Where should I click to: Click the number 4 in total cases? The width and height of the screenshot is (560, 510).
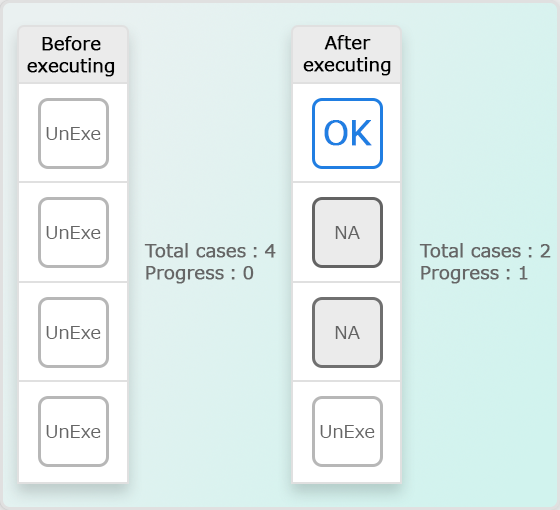[270, 251]
